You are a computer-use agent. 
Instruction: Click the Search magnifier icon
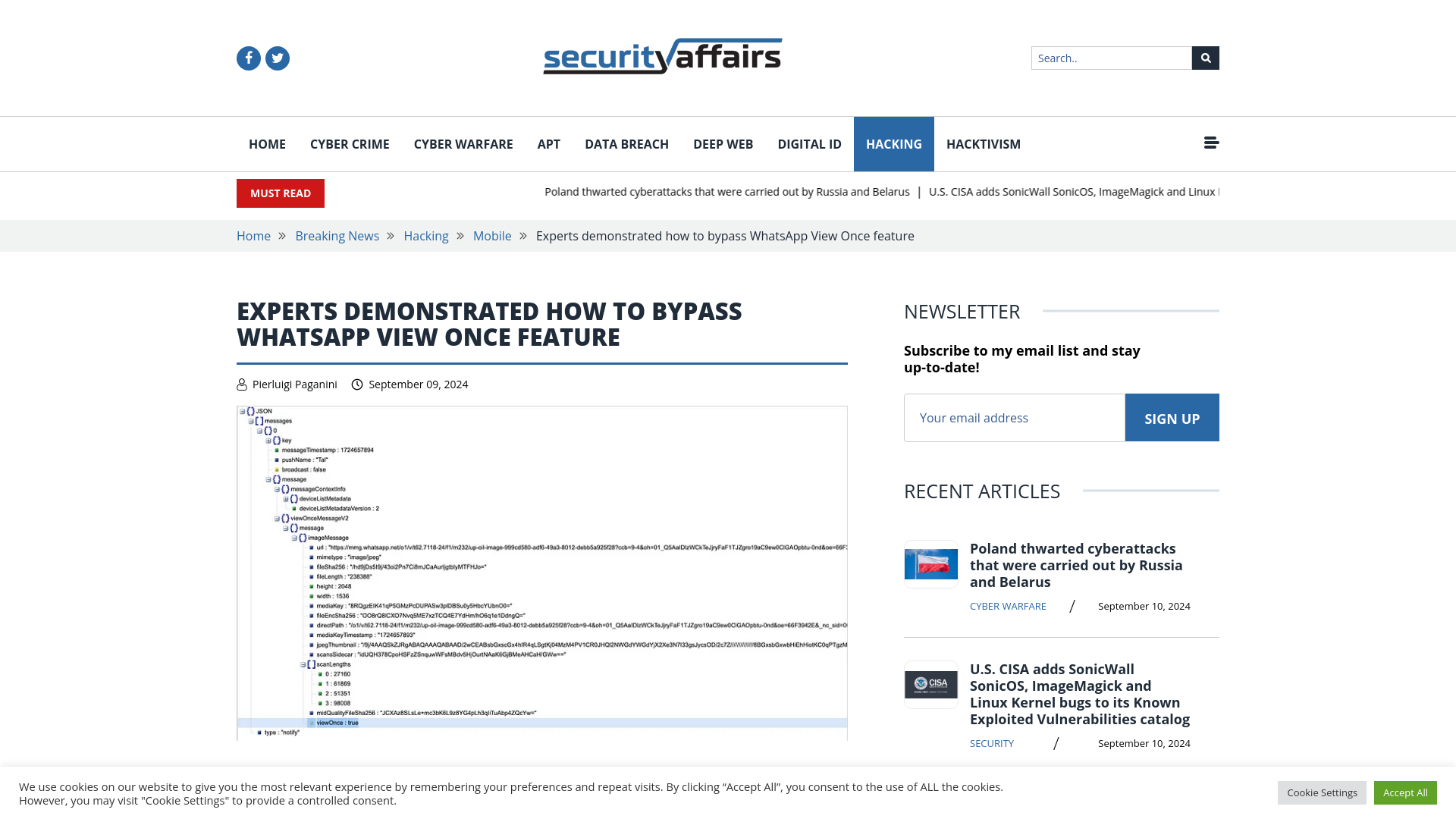click(1206, 58)
